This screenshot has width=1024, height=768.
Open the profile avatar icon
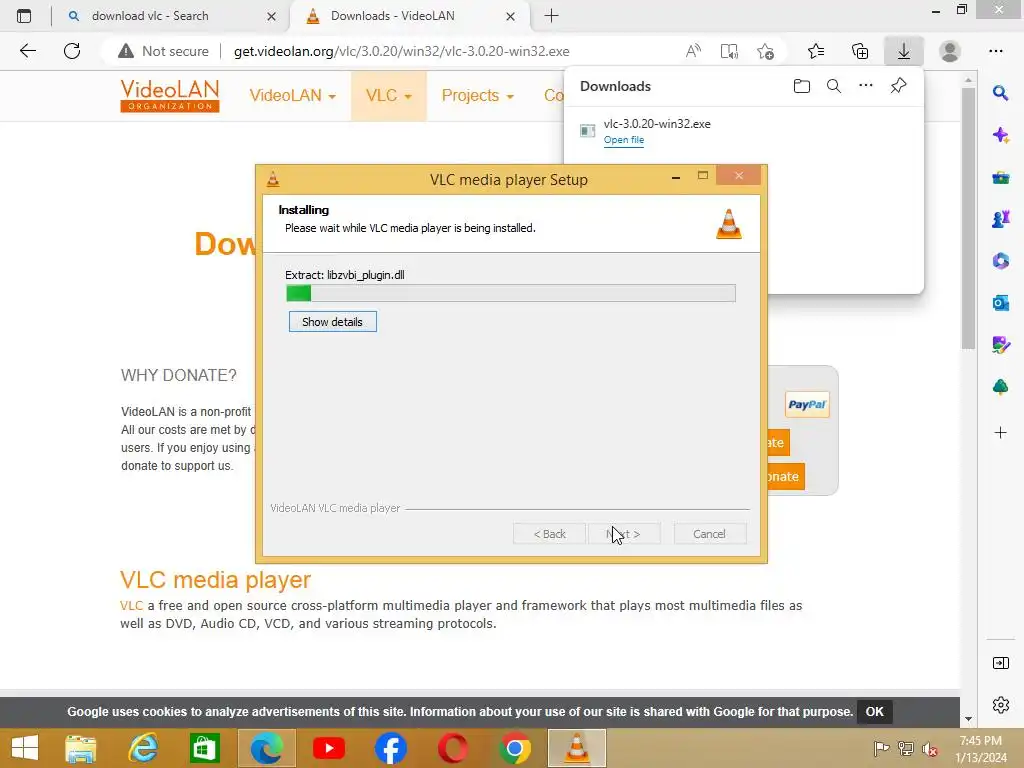click(950, 51)
